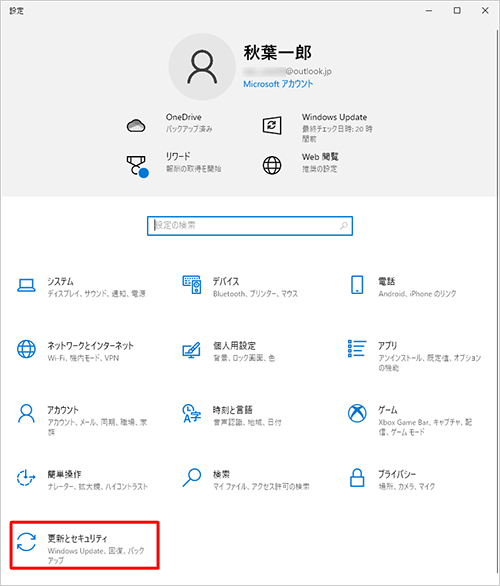The width and height of the screenshot is (500, 586).
Task: Select the デバイス category title
Action: [226, 281]
